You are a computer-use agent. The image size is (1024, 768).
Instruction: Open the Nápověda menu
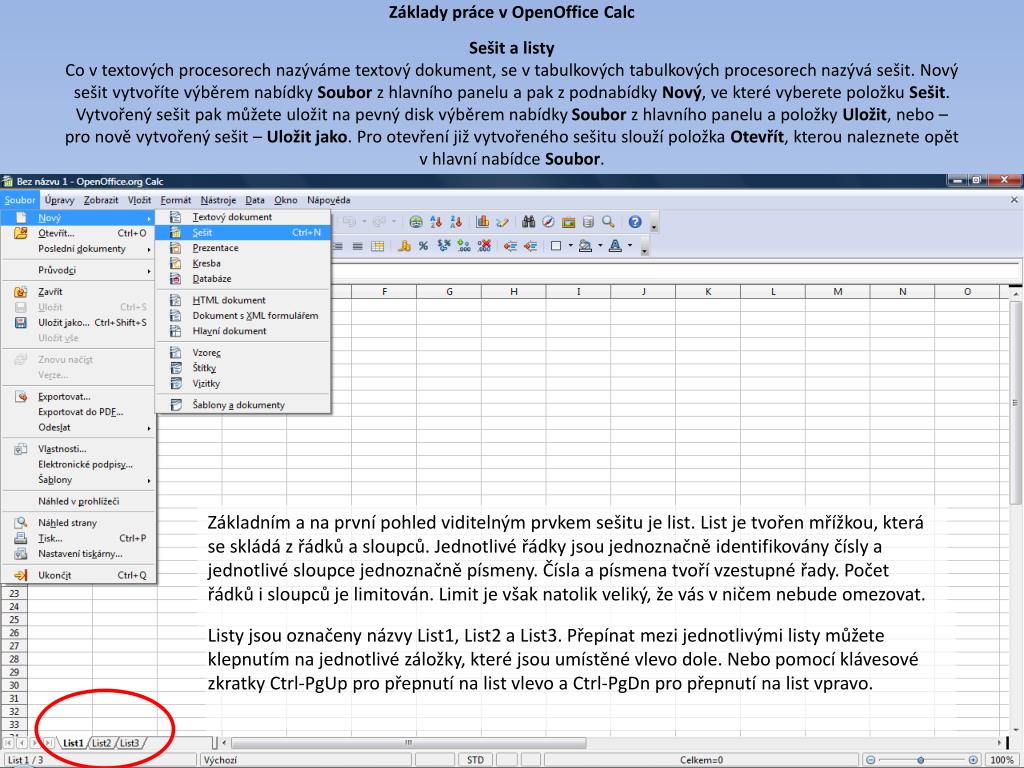point(328,200)
